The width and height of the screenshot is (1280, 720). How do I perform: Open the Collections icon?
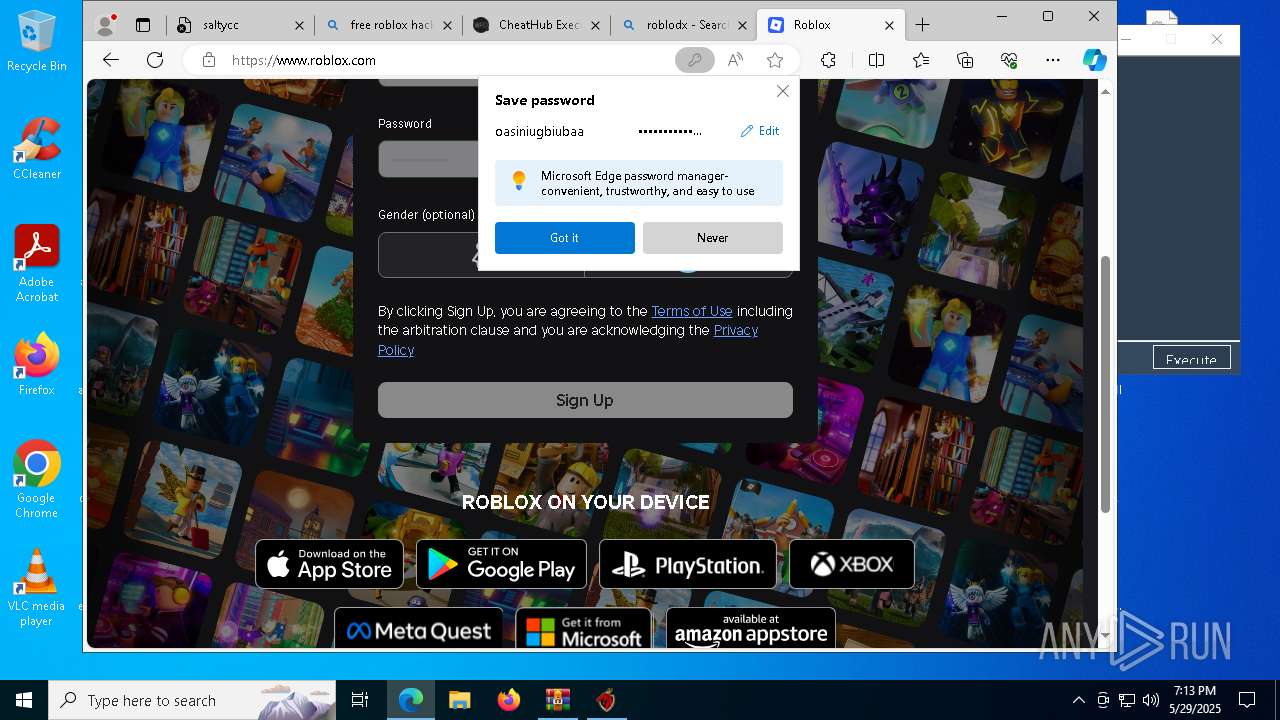[x=965, y=60]
